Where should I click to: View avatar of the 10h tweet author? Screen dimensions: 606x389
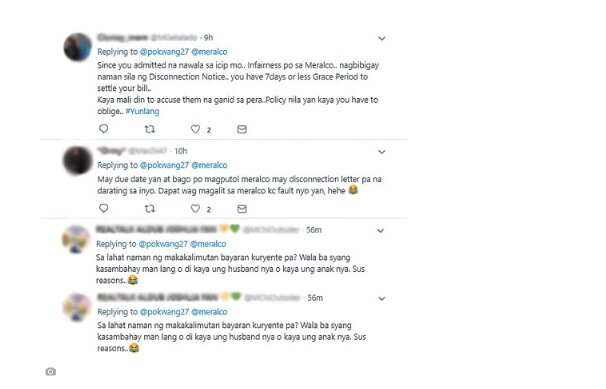[78, 160]
